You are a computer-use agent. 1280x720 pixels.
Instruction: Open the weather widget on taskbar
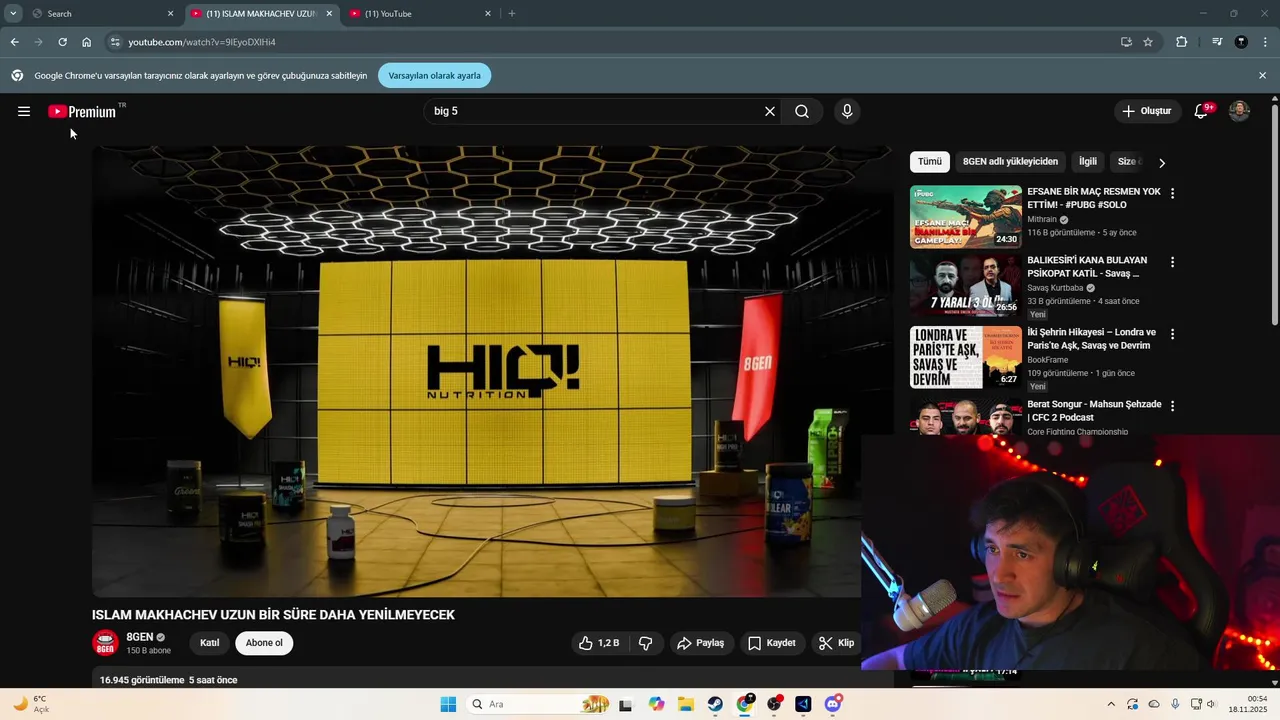pos(32,704)
